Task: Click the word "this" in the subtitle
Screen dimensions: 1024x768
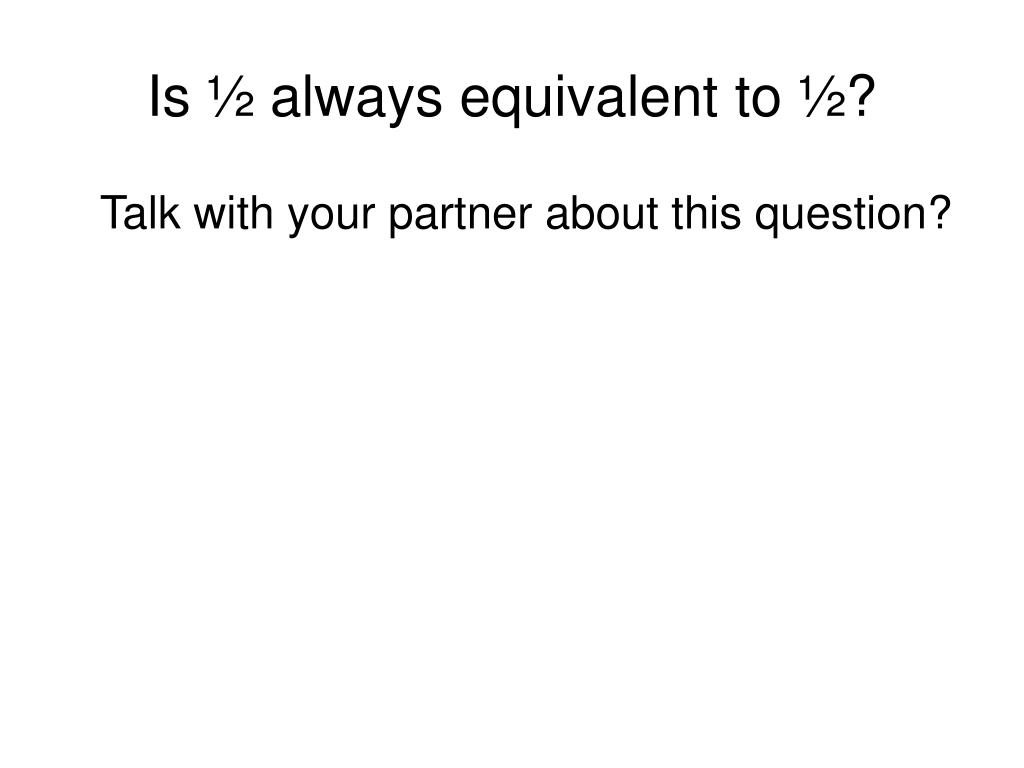Action: 706,213
